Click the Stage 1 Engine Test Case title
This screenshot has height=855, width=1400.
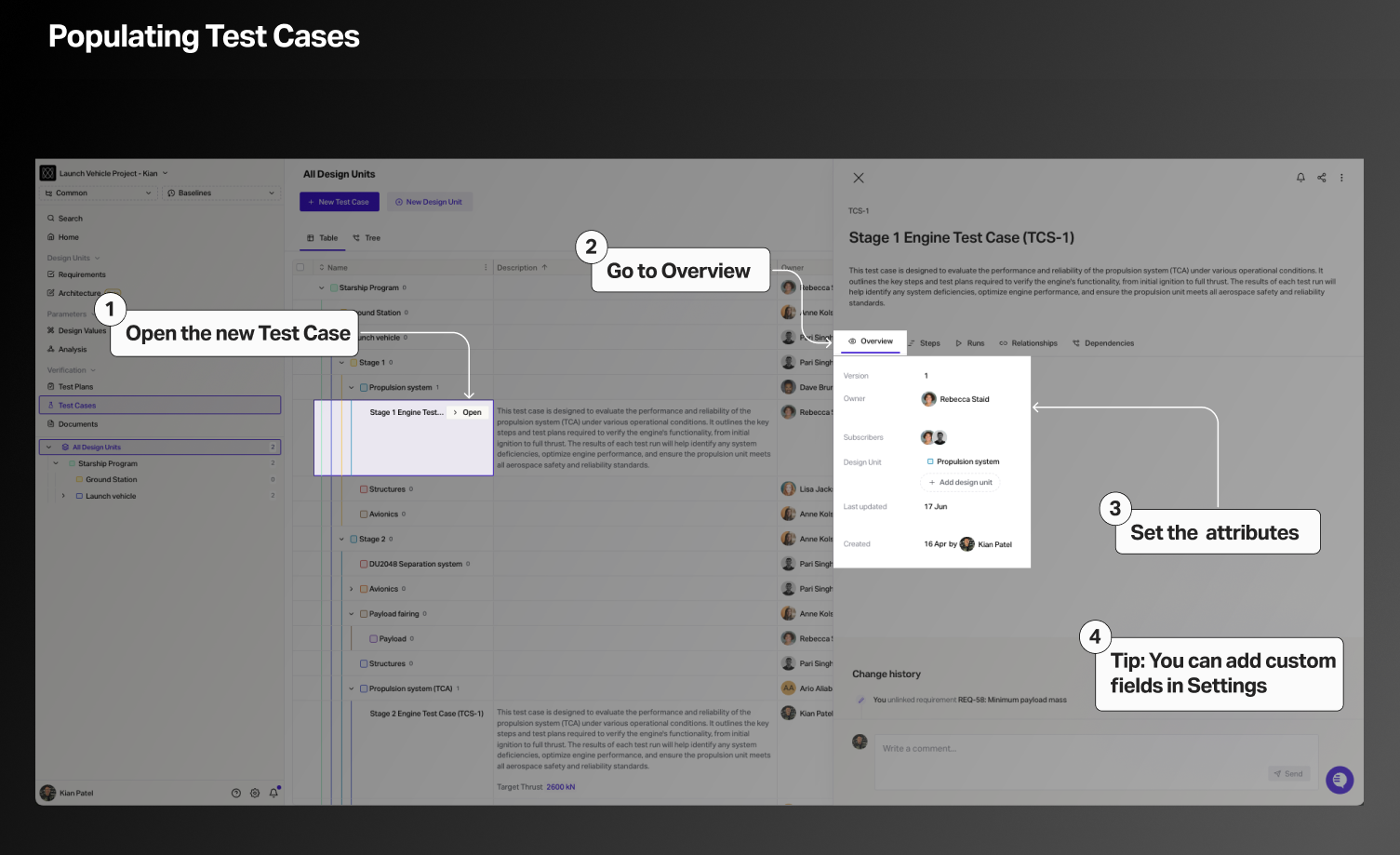[x=961, y=237]
